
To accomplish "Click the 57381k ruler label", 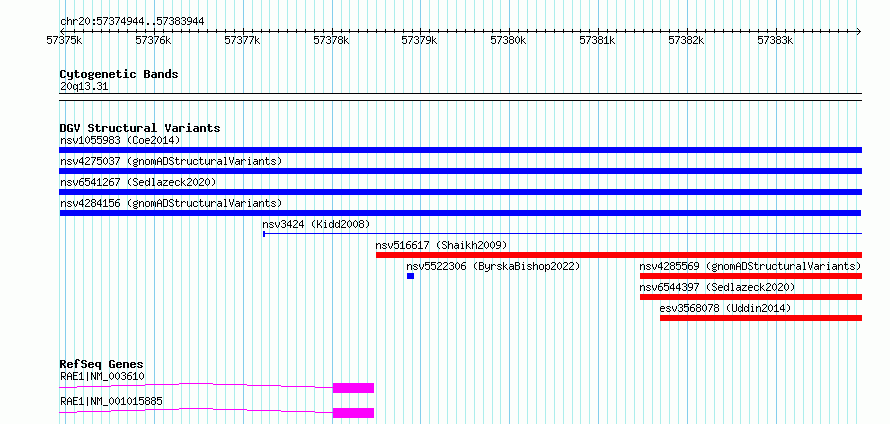I will (x=598, y=40).
